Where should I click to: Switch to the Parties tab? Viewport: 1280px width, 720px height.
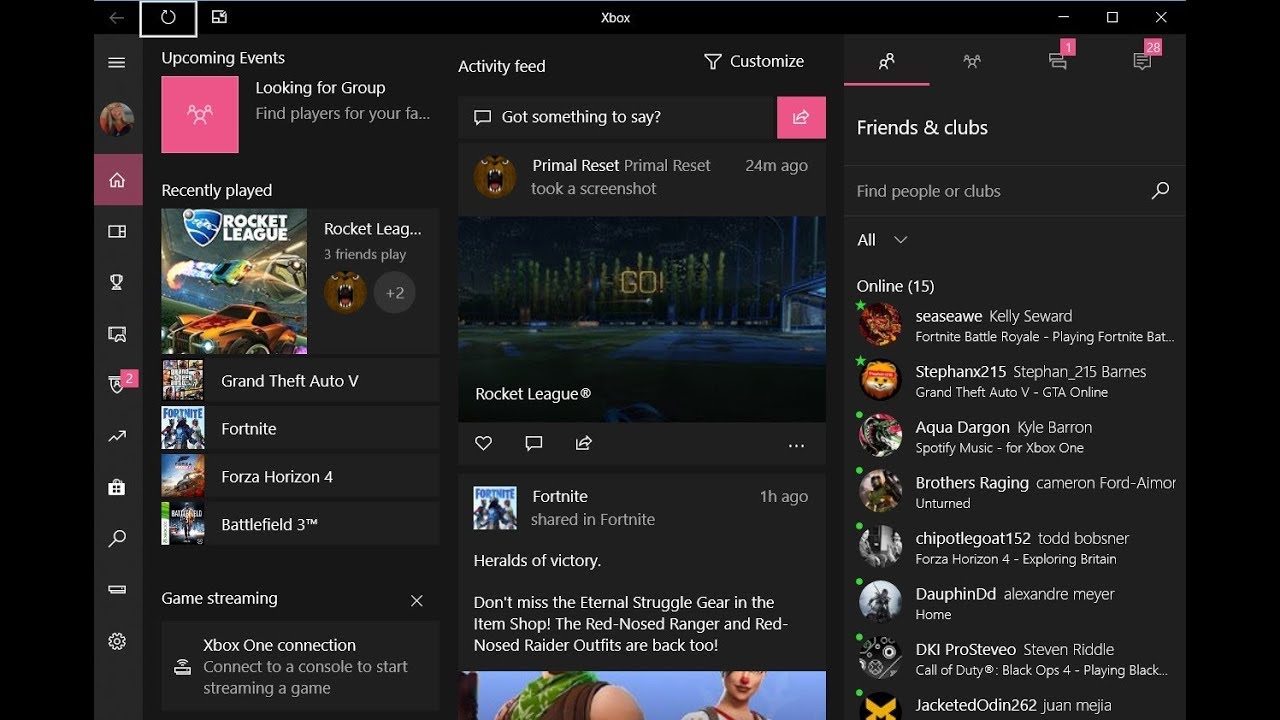pyautogui.click(x=972, y=62)
